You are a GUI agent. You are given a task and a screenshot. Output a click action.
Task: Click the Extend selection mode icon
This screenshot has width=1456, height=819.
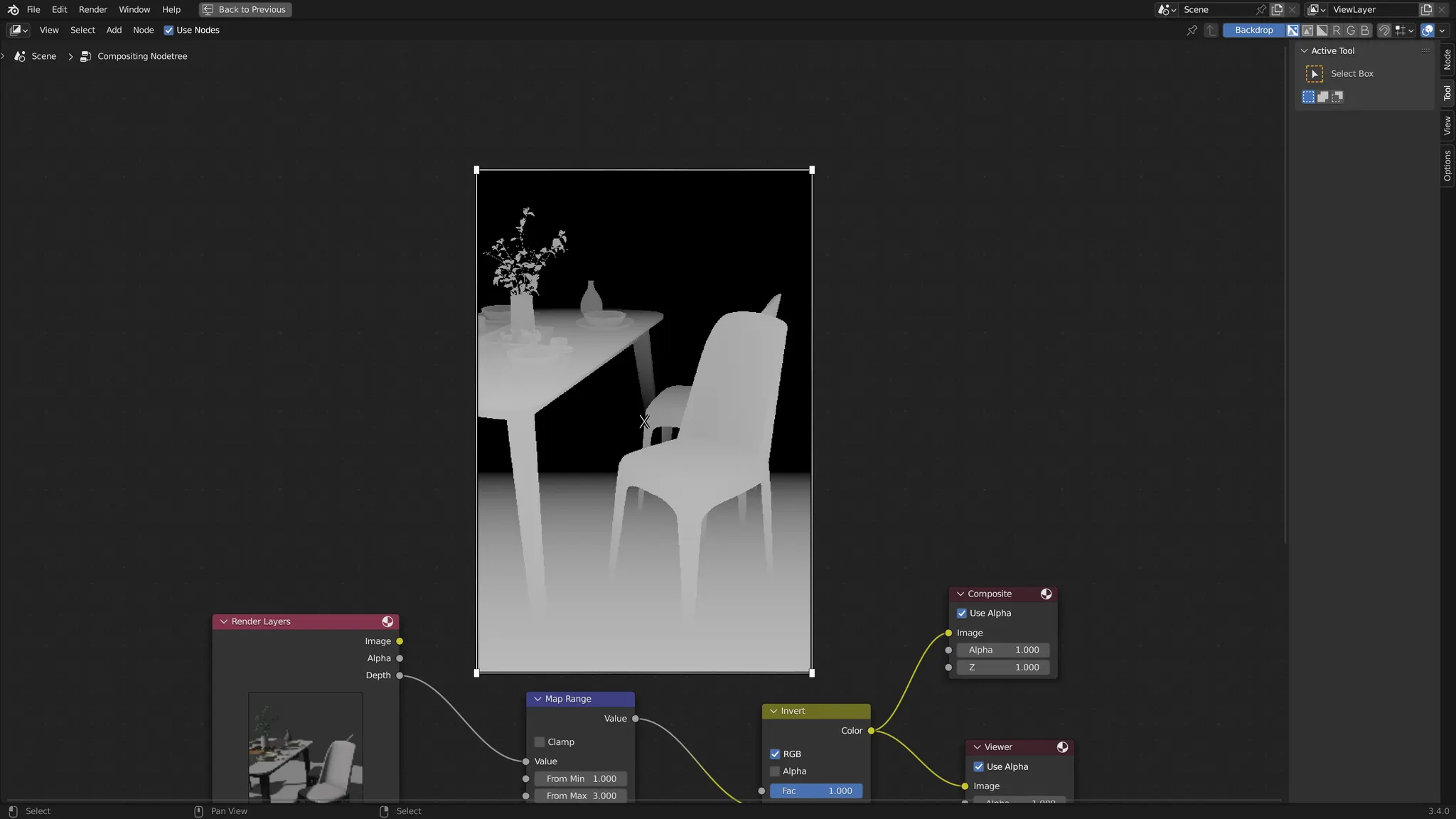click(1322, 97)
